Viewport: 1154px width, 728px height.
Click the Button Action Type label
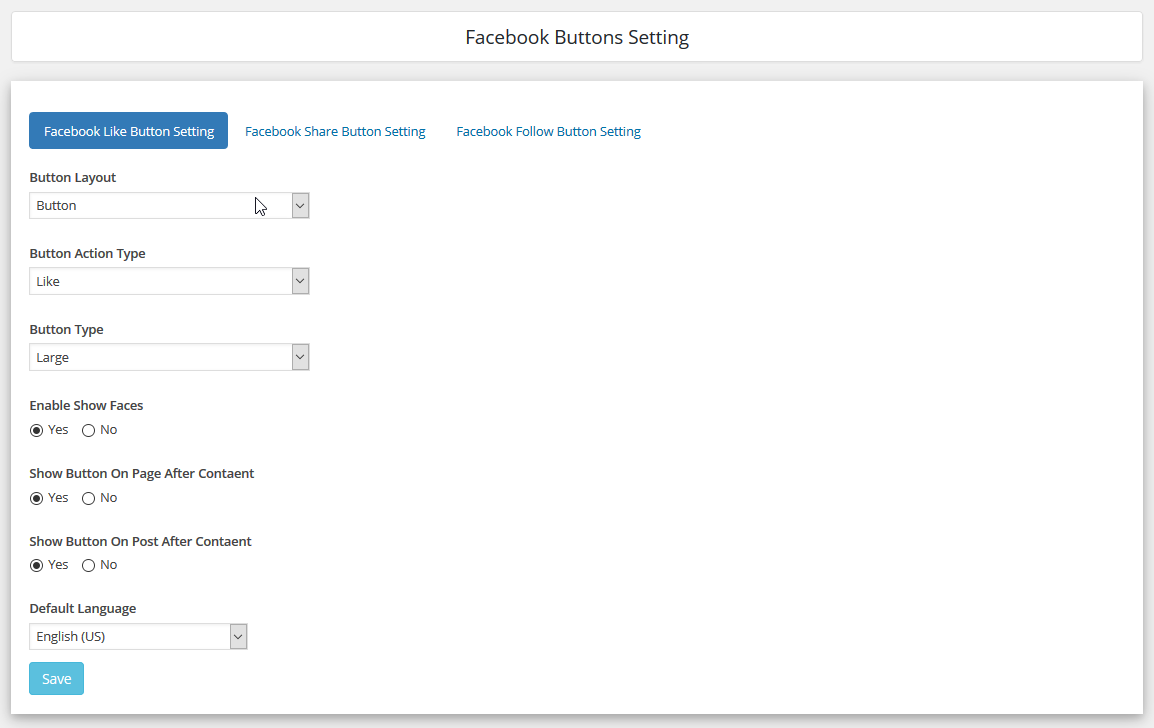88,253
